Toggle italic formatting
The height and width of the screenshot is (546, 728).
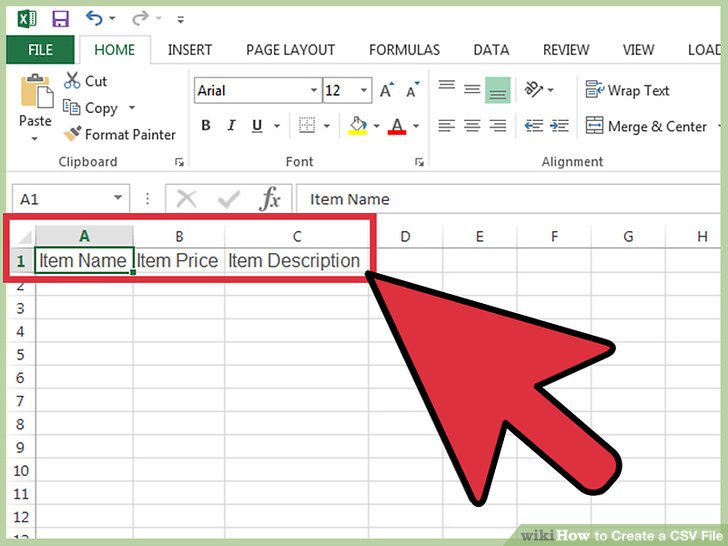pyautogui.click(x=231, y=125)
